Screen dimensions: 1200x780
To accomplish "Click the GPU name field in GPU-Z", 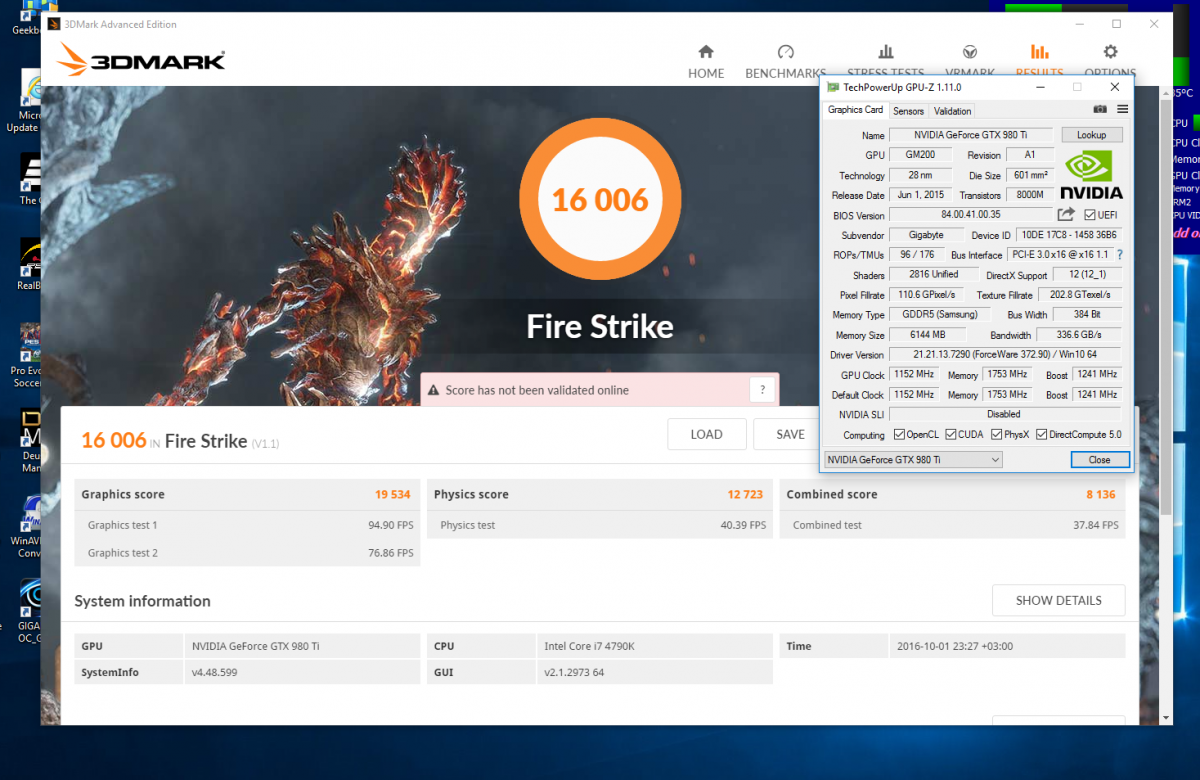I will 972,135.
